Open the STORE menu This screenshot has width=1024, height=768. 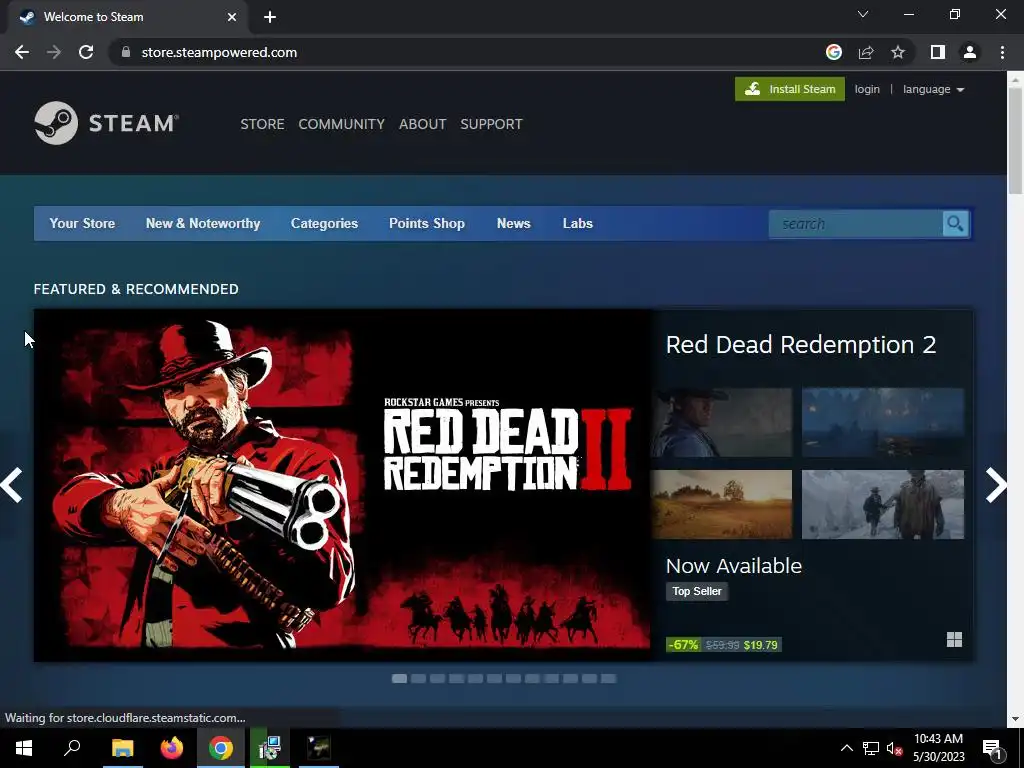click(262, 124)
